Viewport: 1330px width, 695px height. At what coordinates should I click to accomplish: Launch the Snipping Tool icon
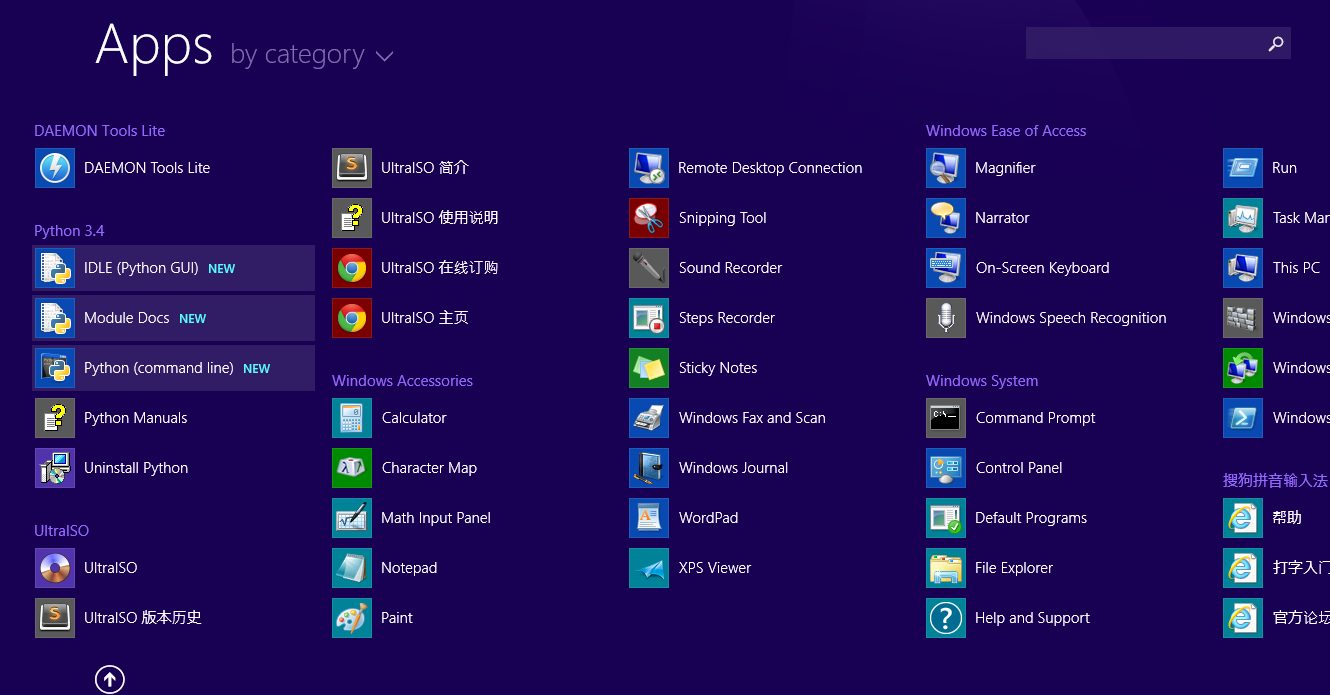[649, 218]
